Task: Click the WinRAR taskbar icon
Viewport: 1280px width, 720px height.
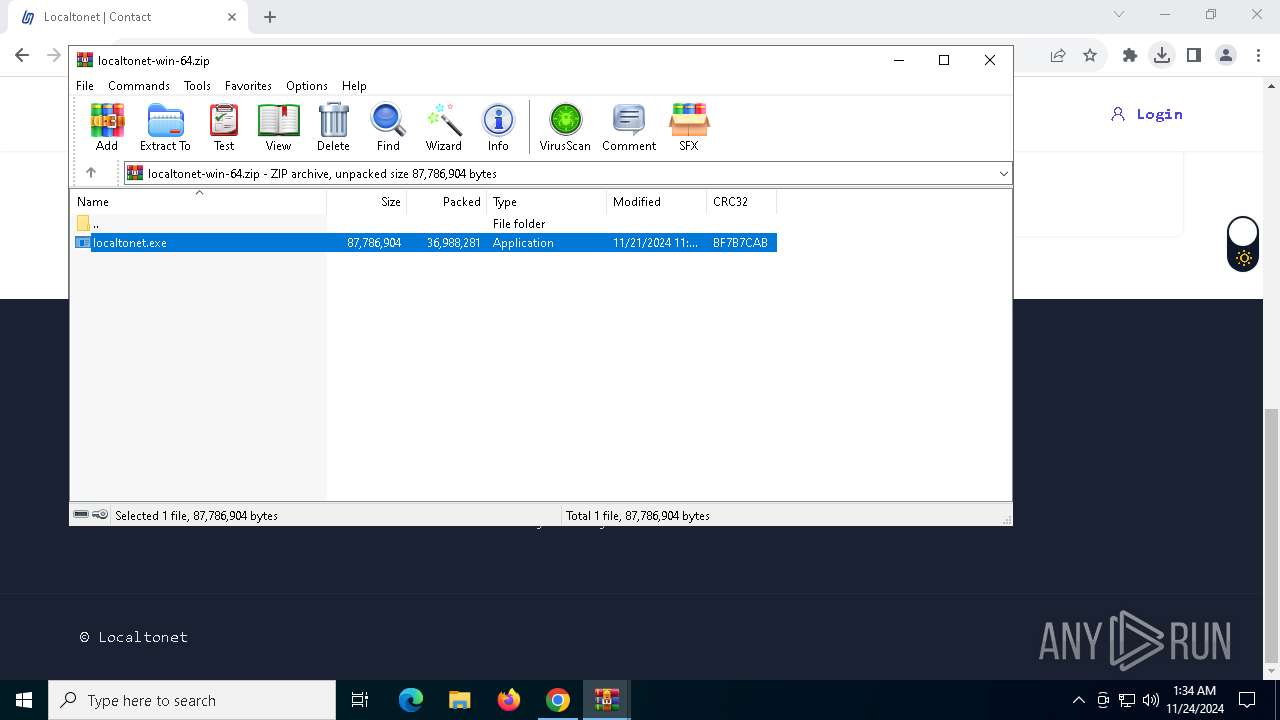Action: 607,700
